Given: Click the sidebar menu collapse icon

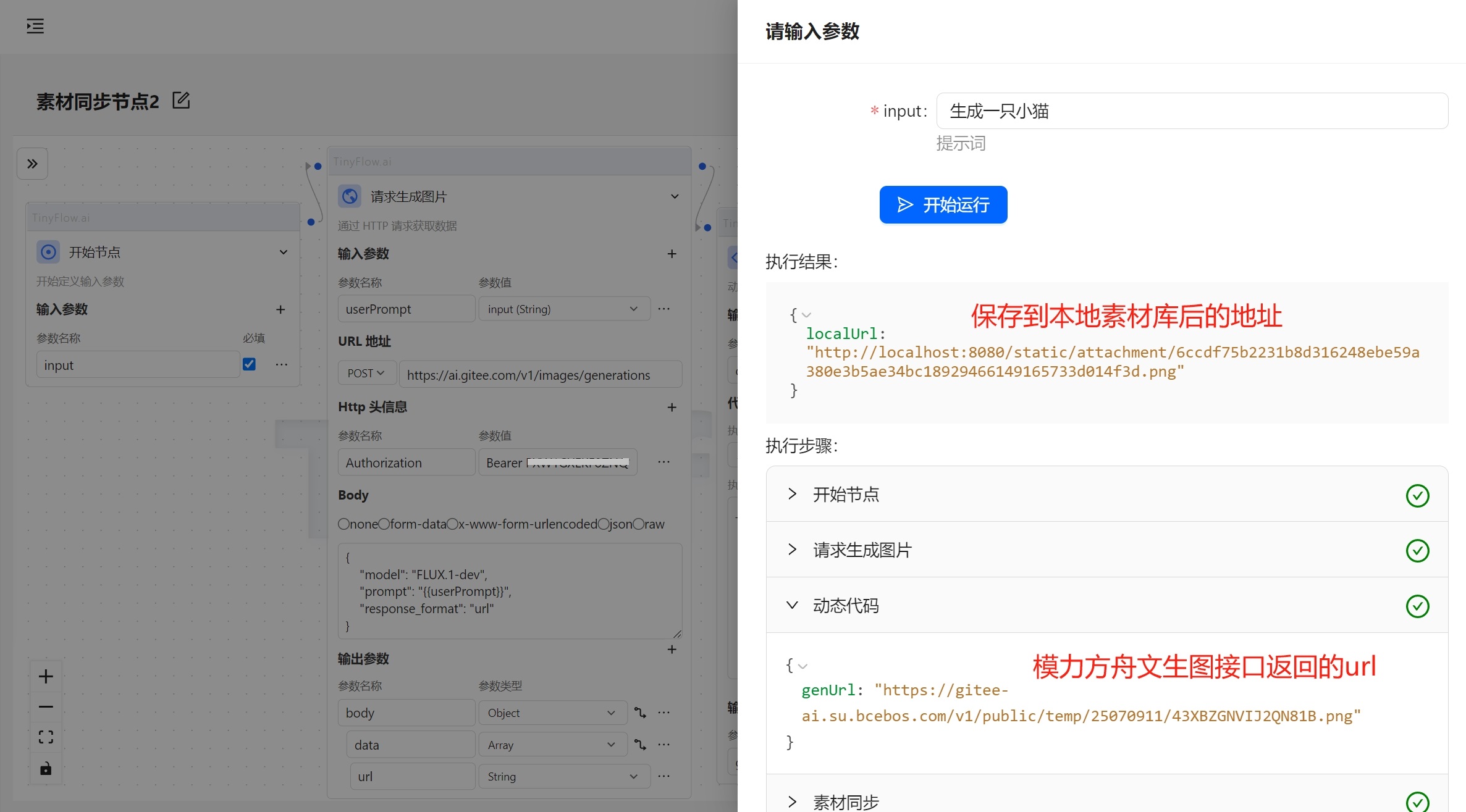Looking at the screenshot, I should [x=35, y=26].
